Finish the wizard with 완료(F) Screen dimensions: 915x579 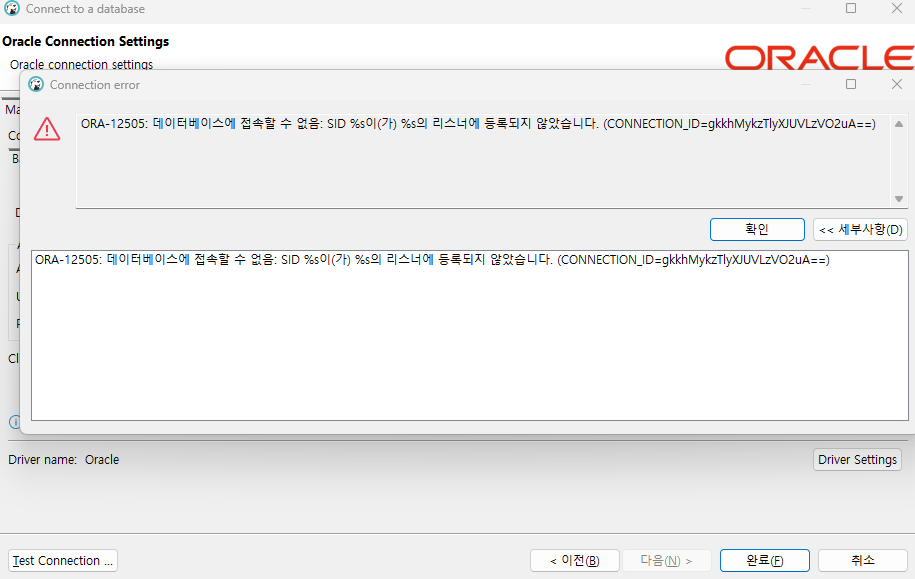tap(764, 560)
